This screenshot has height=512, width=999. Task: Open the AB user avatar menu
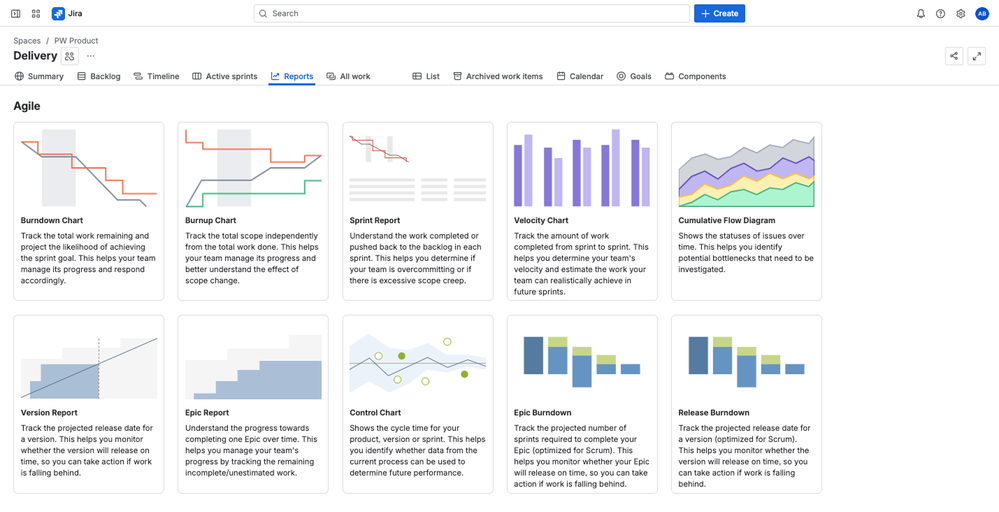click(x=982, y=13)
